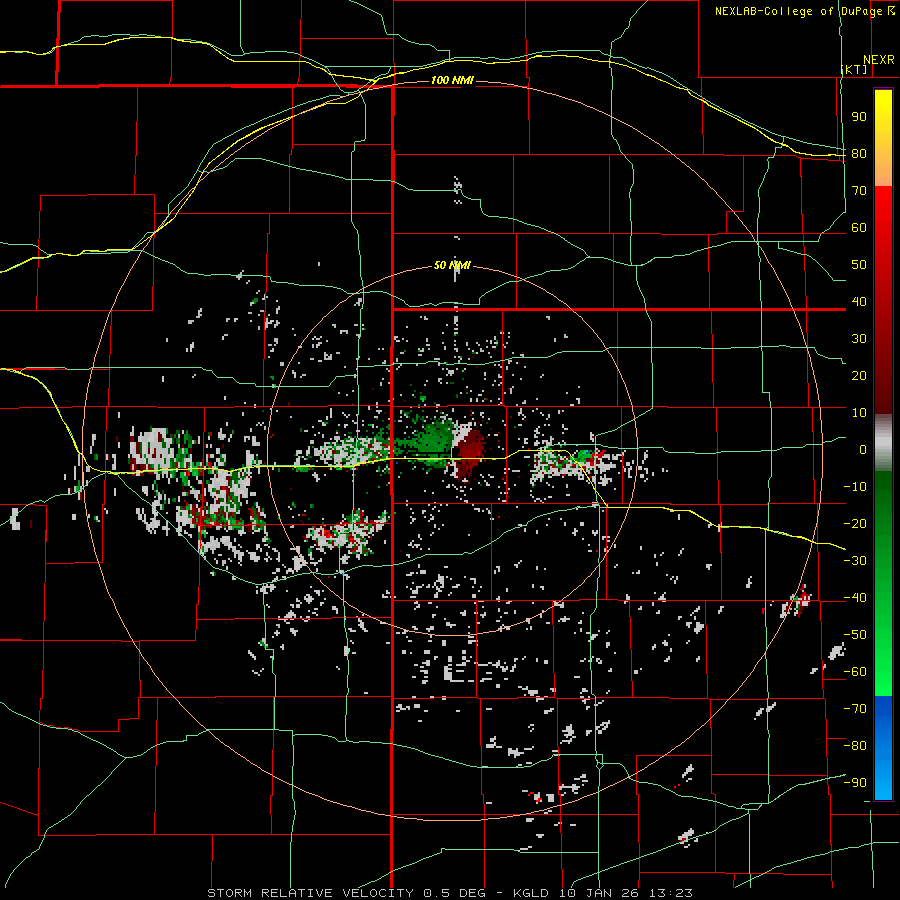Click the 80 value on velocity scale
The height and width of the screenshot is (900, 900).
point(859,153)
